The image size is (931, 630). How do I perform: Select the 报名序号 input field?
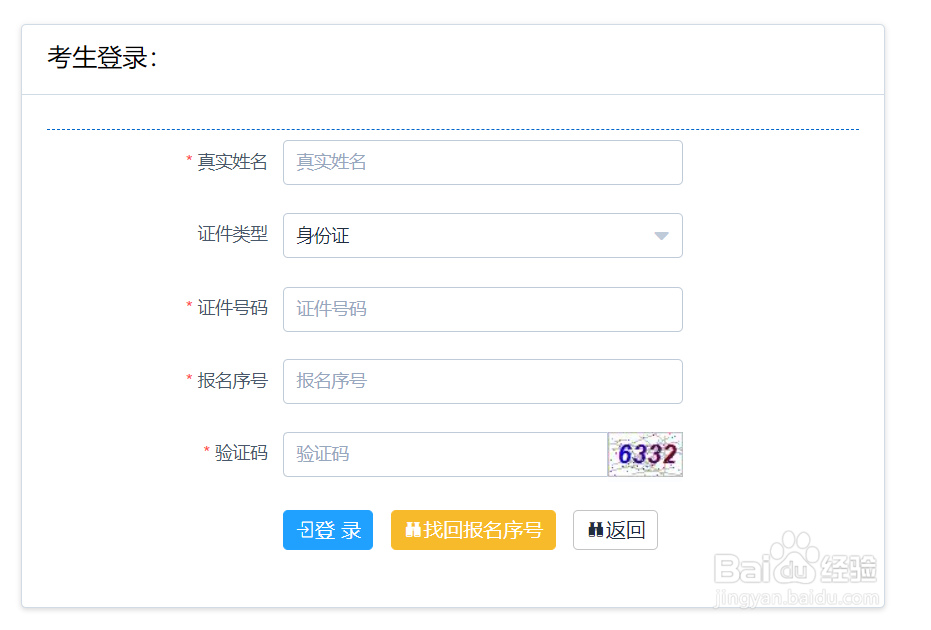(482, 381)
